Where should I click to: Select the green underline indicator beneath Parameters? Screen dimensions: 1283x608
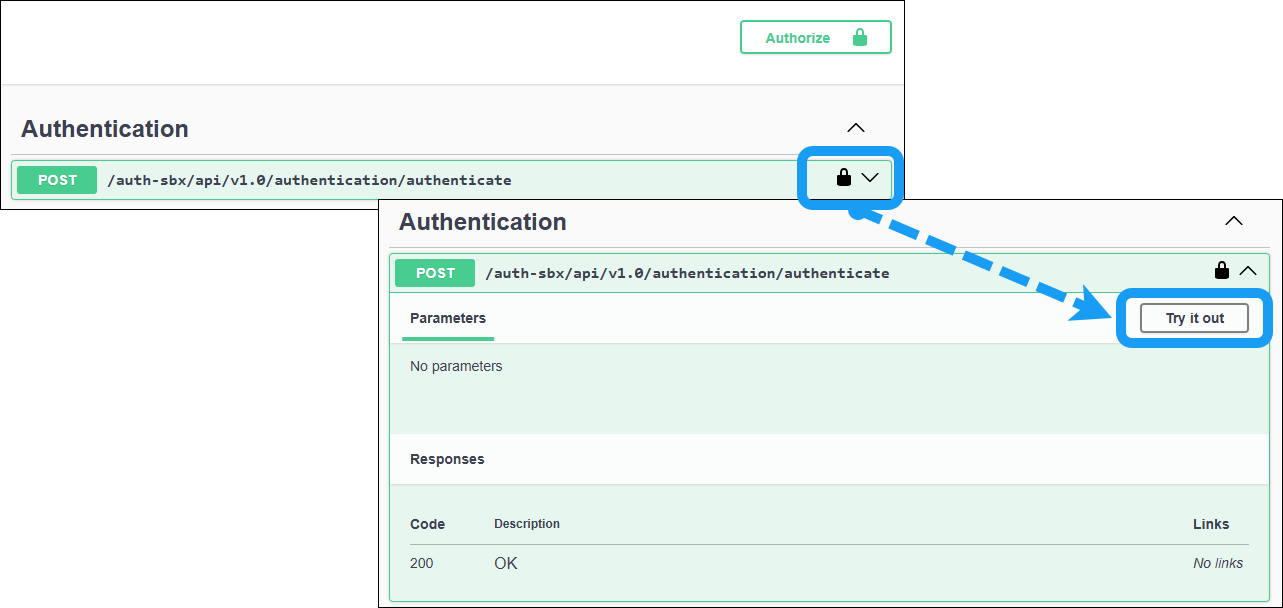tap(447, 338)
